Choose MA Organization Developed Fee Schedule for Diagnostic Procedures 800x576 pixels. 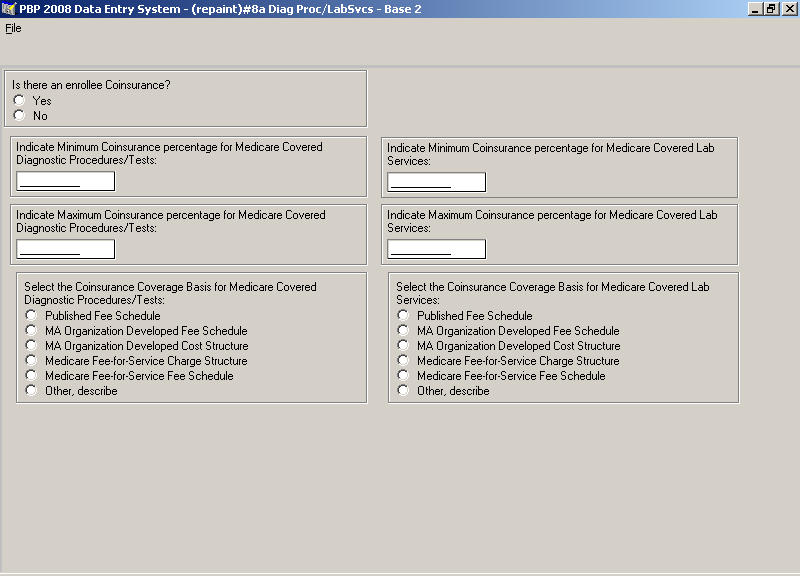31,330
